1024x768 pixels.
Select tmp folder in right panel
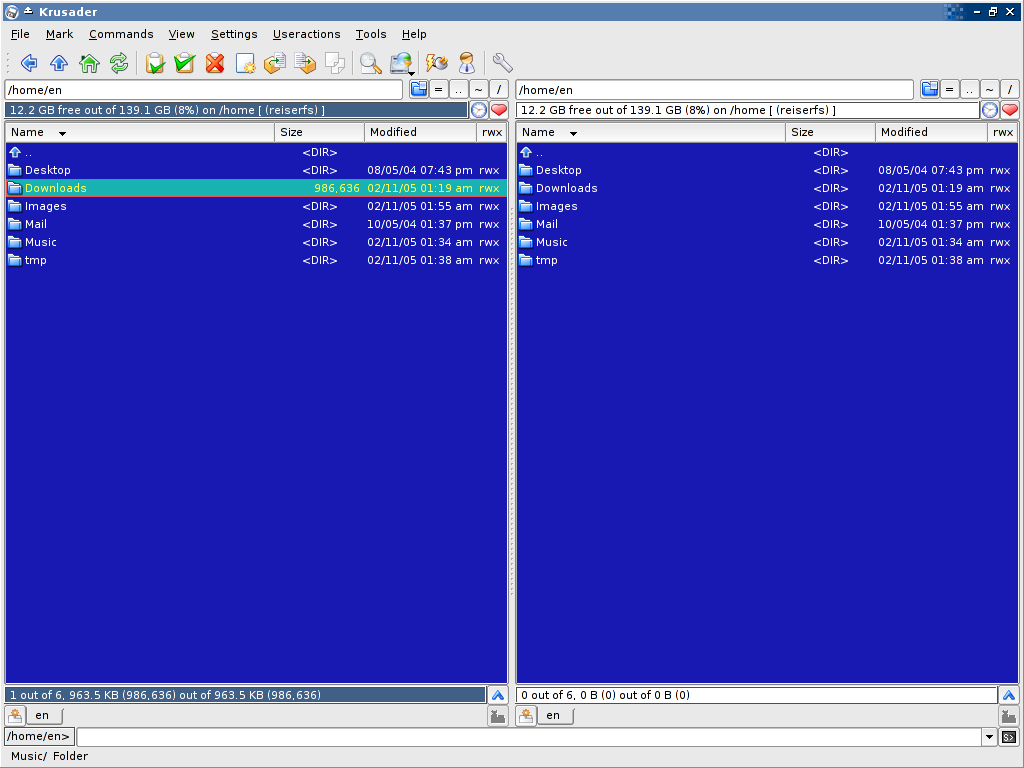point(767,261)
